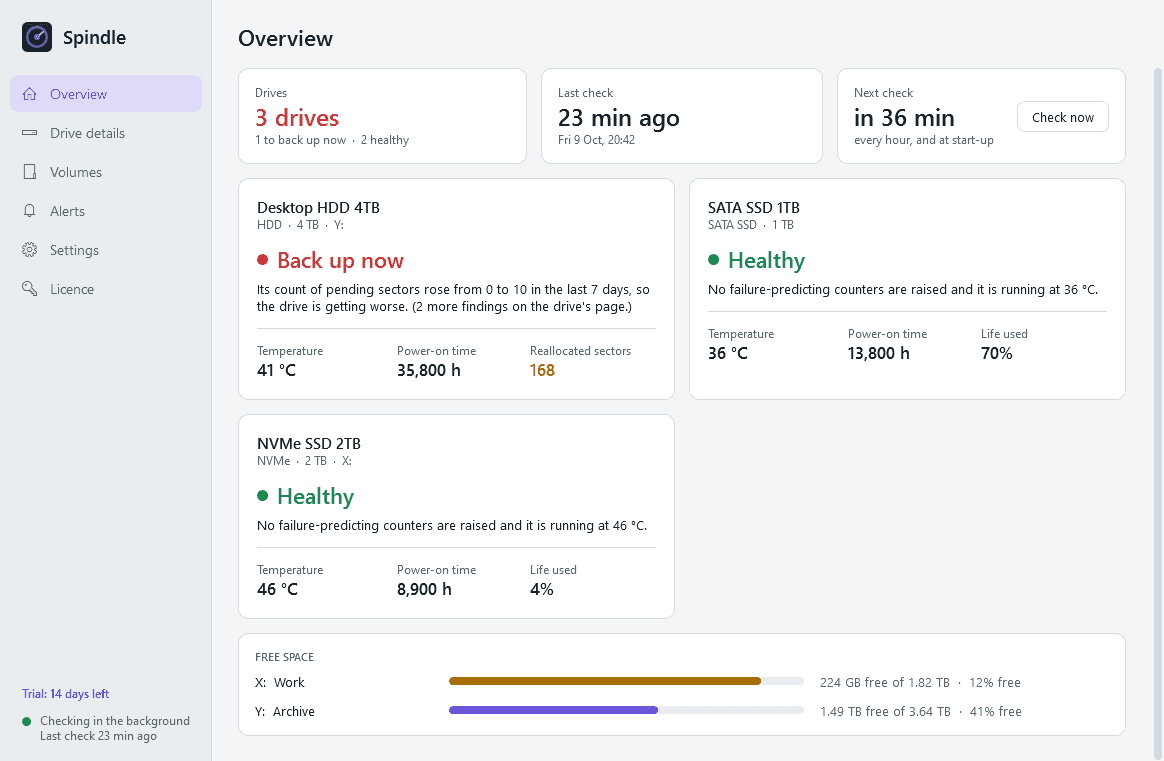Click the Trial: 14 days left link
This screenshot has width=1164, height=761.
[65, 693]
